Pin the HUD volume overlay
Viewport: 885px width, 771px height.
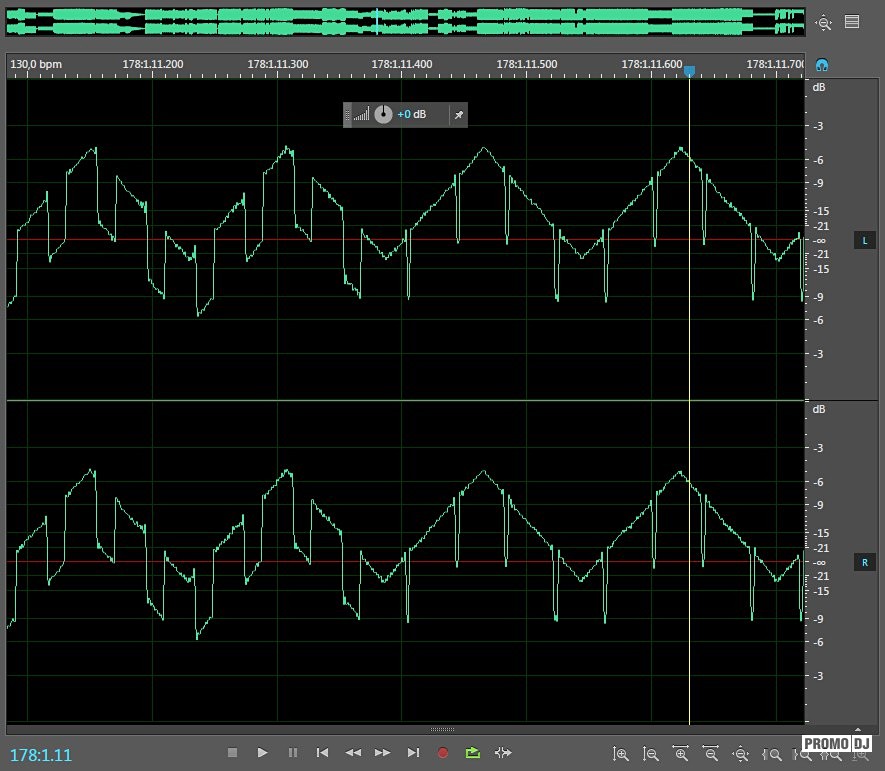(x=458, y=115)
